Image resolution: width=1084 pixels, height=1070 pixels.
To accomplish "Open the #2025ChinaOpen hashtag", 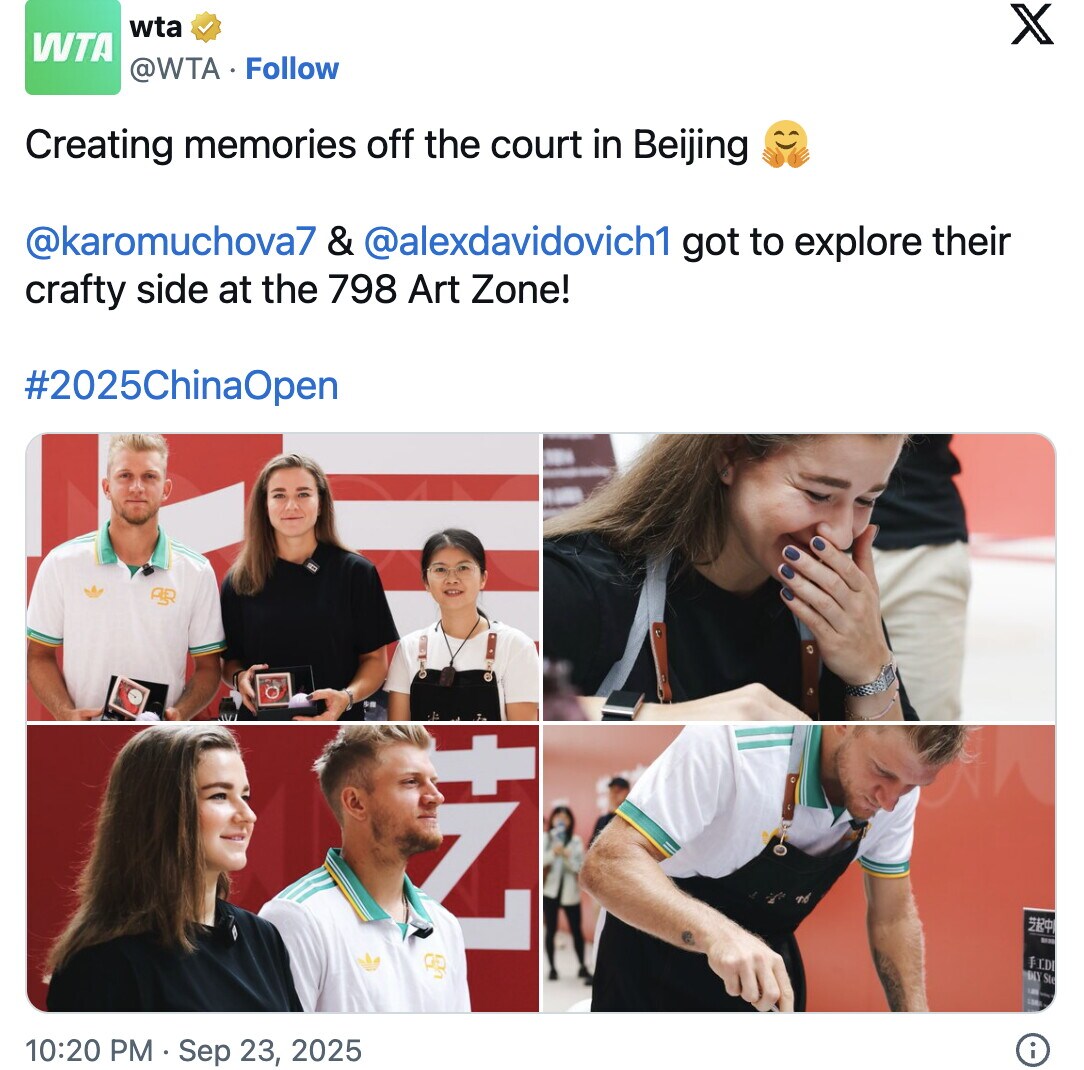I will click(182, 386).
